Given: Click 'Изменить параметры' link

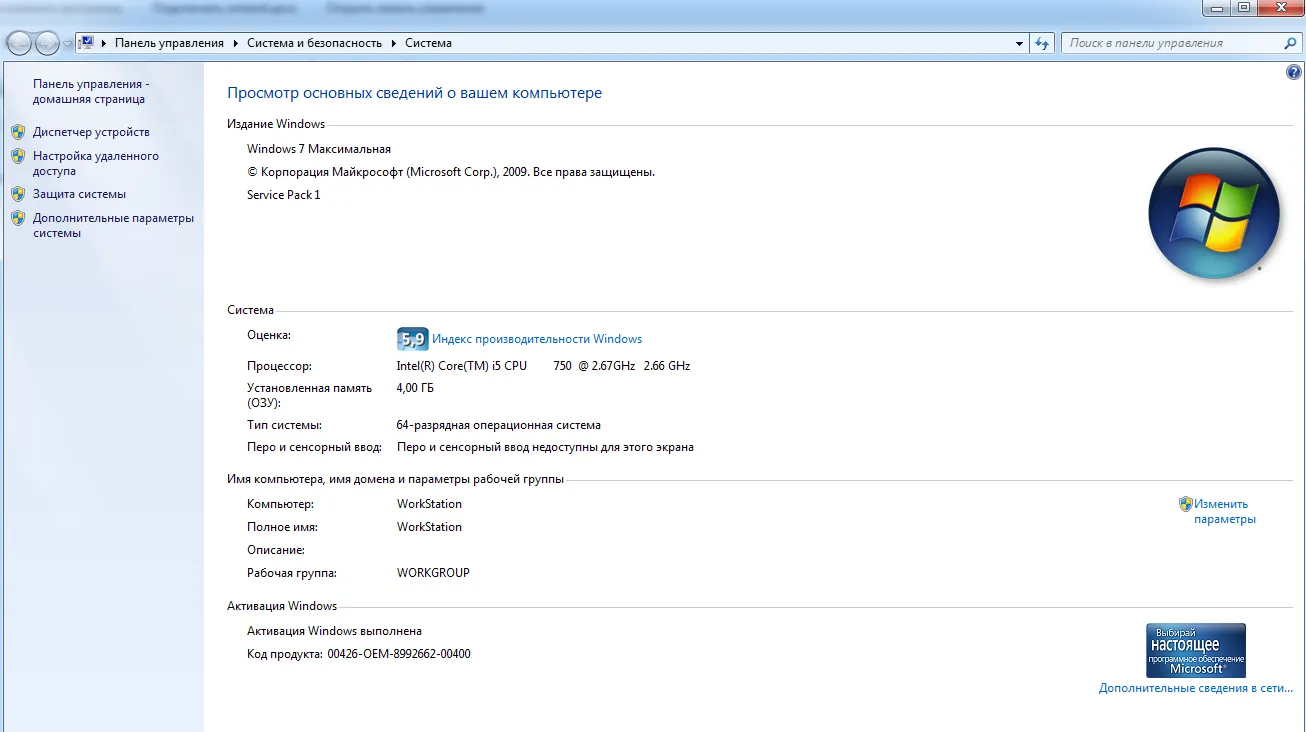Looking at the screenshot, I should tap(1224, 511).
